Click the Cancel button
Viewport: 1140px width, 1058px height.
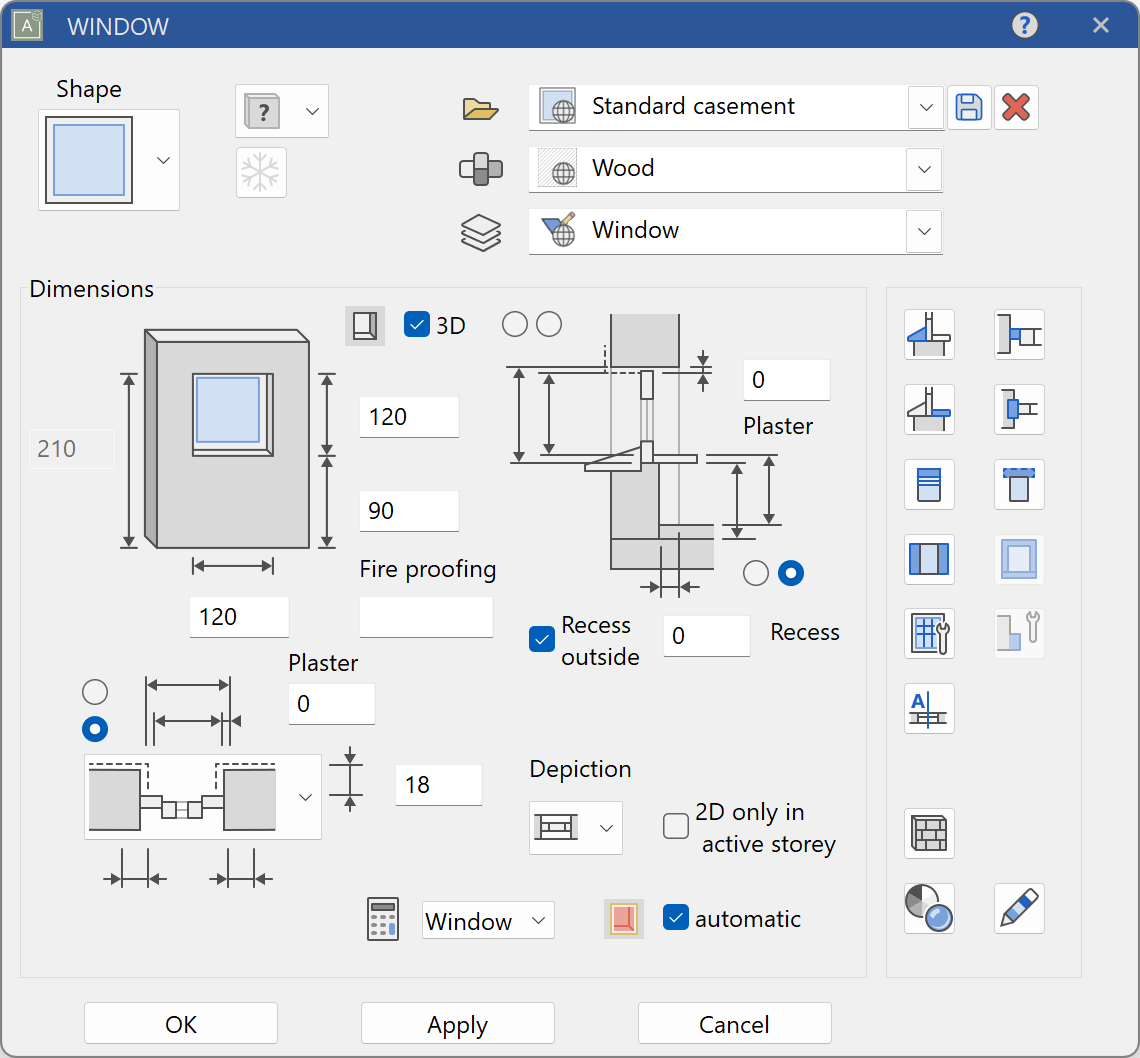[734, 1024]
